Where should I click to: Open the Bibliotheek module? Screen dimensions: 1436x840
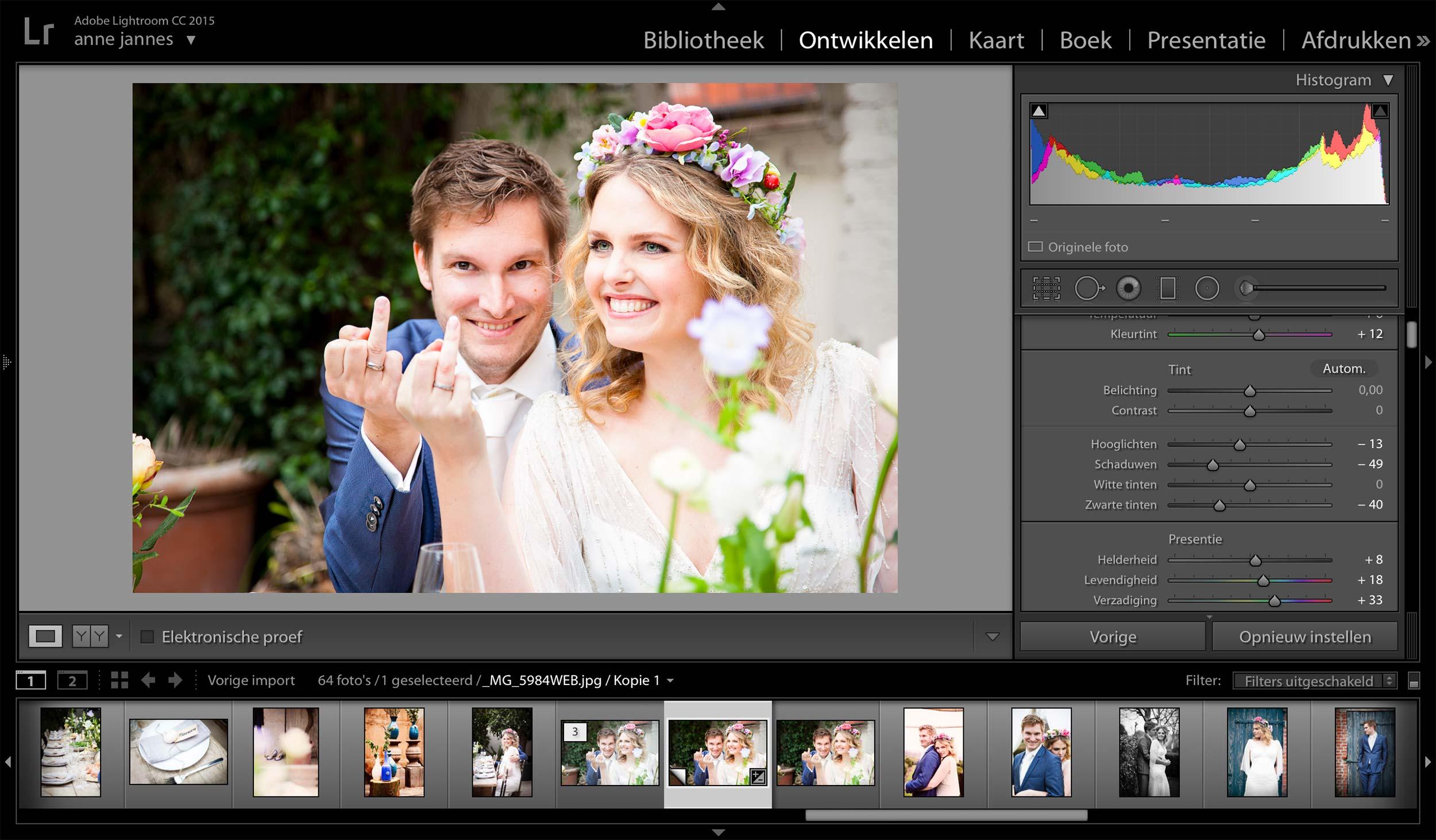[x=704, y=40]
